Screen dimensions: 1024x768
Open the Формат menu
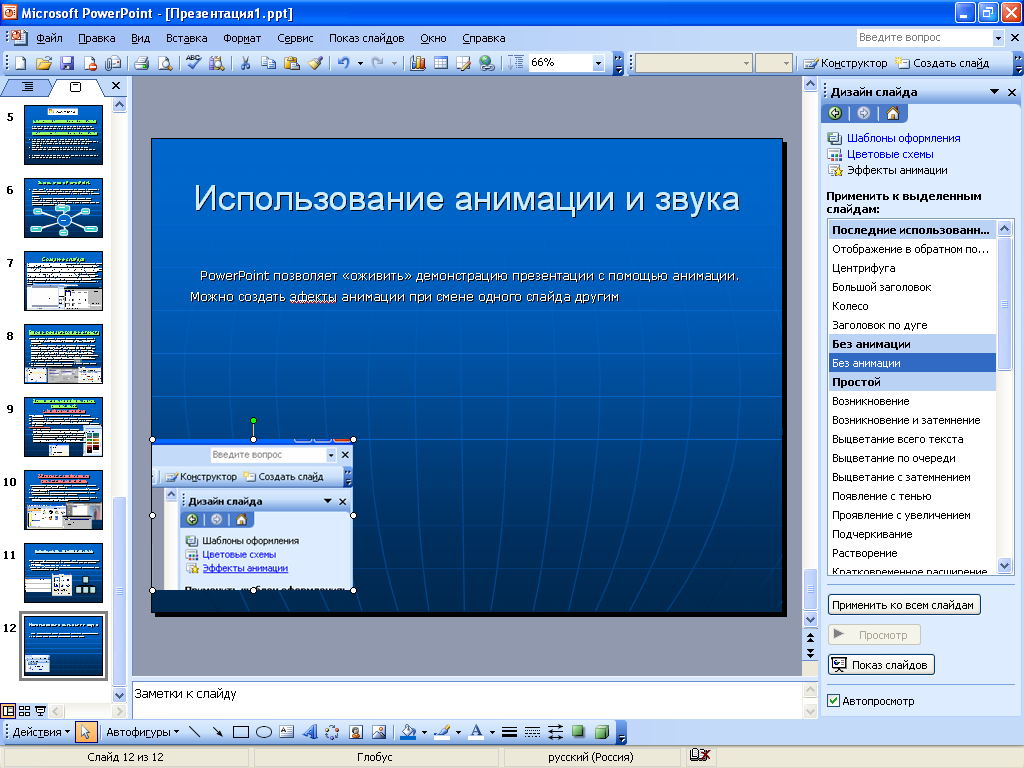(242, 39)
